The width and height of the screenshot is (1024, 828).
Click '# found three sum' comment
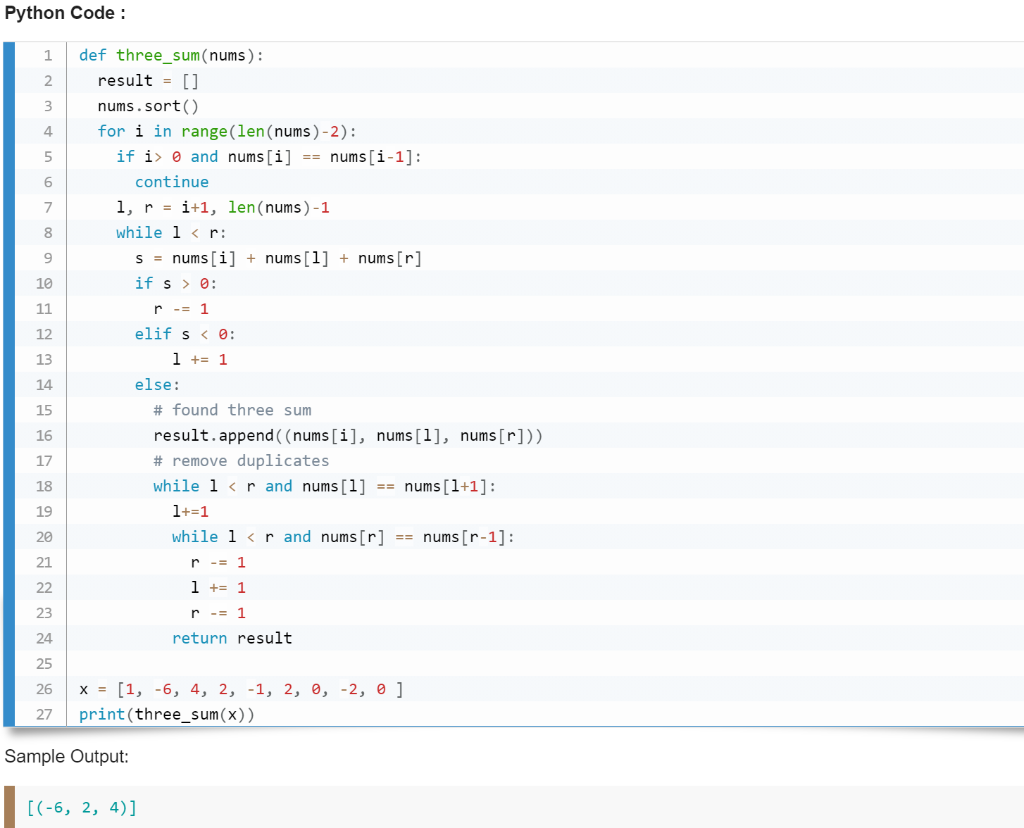tap(232, 410)
